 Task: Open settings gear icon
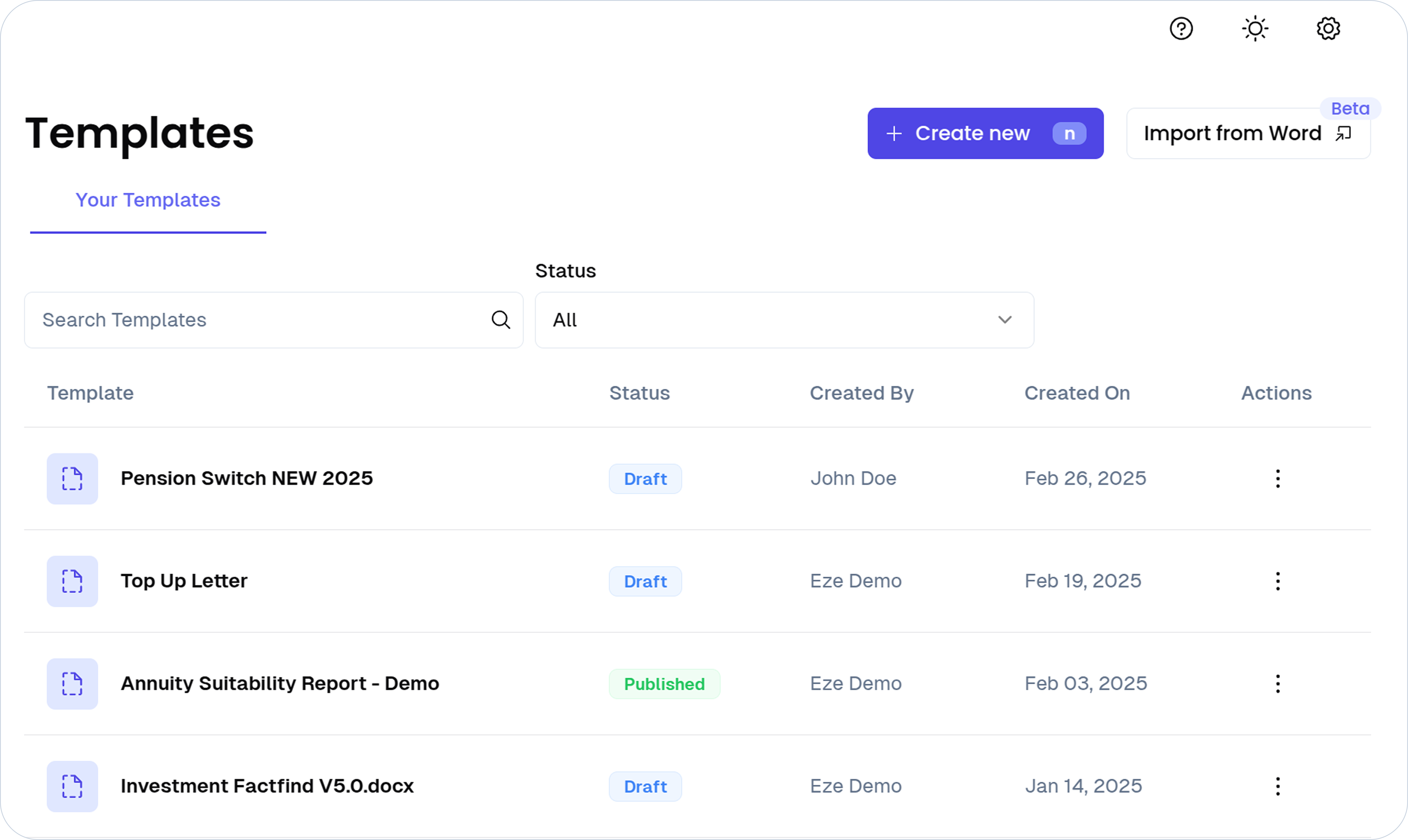pyautogui.click(x=1328, y=28)
